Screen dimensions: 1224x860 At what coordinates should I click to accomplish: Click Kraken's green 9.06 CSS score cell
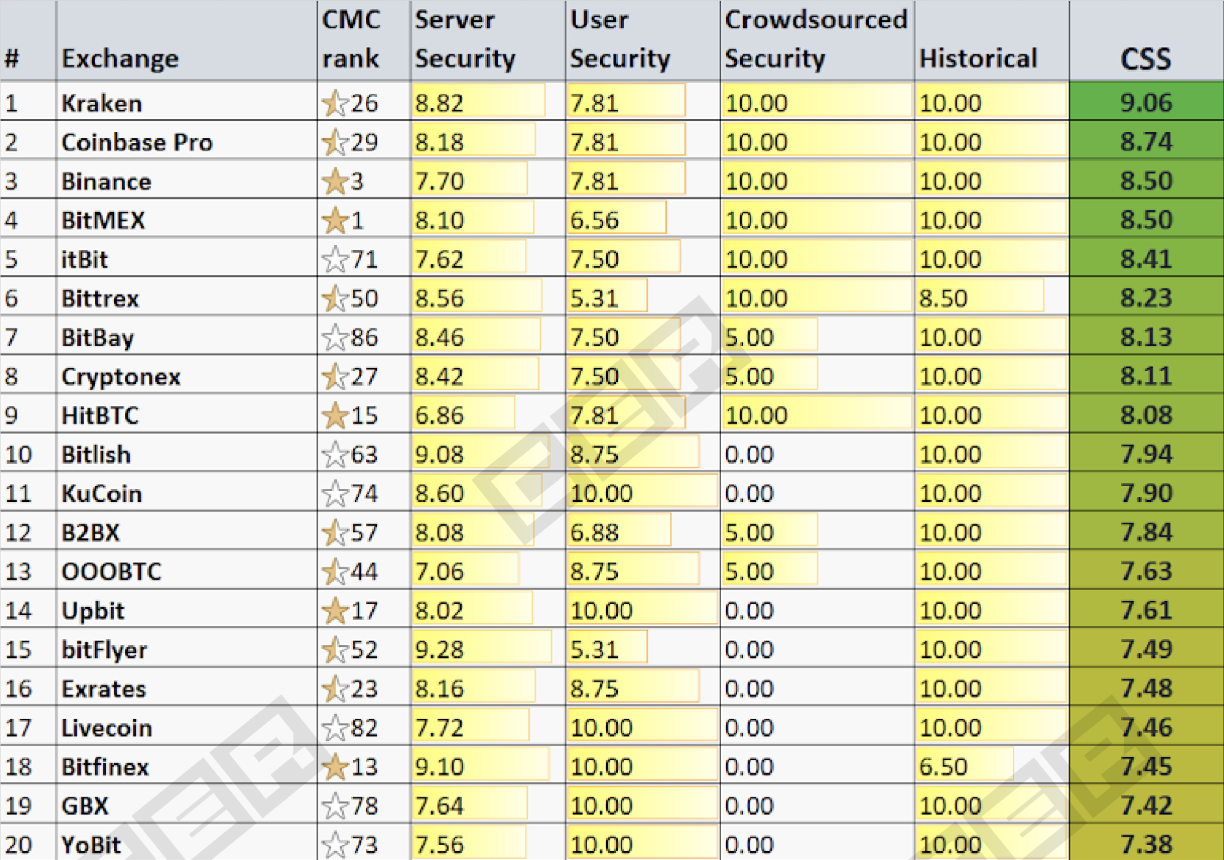tap(1146, 103)
